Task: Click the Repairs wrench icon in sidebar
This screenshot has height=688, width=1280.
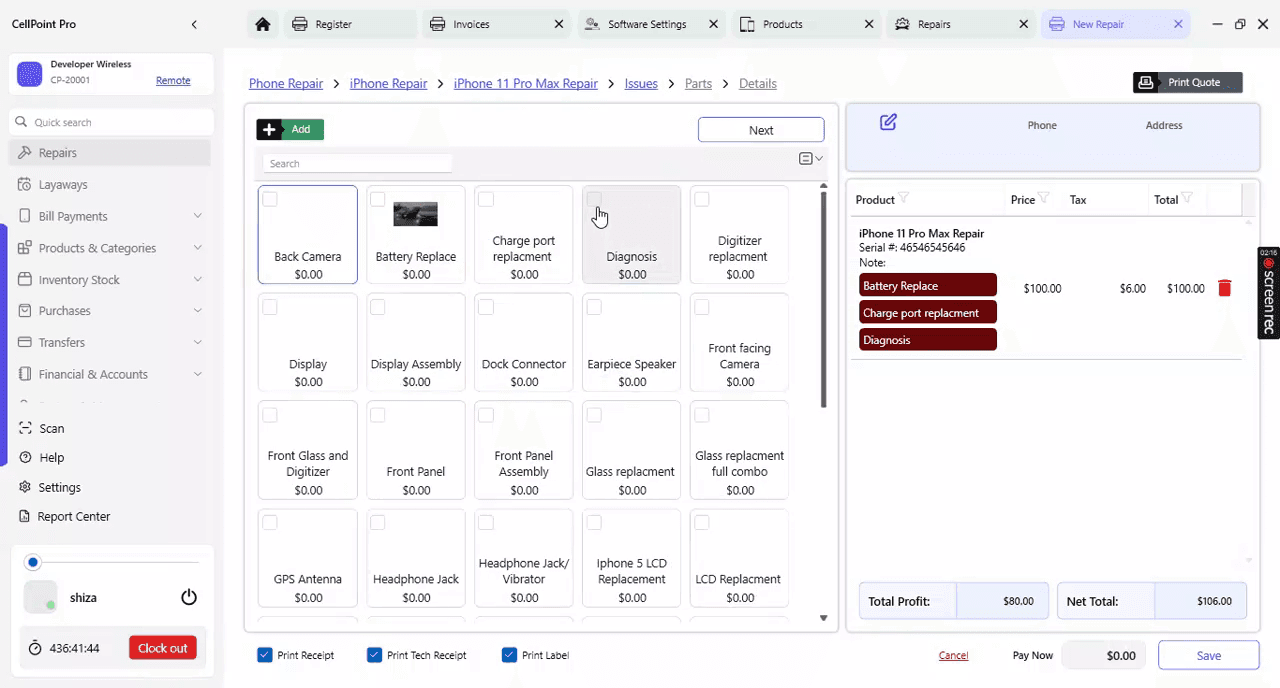Action: tap(25, 153)
